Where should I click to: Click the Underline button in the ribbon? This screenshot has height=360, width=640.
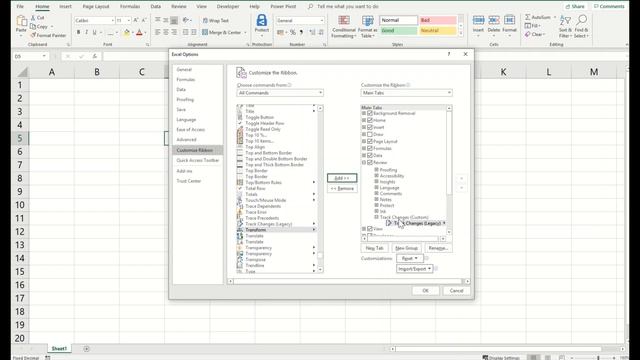95,32
